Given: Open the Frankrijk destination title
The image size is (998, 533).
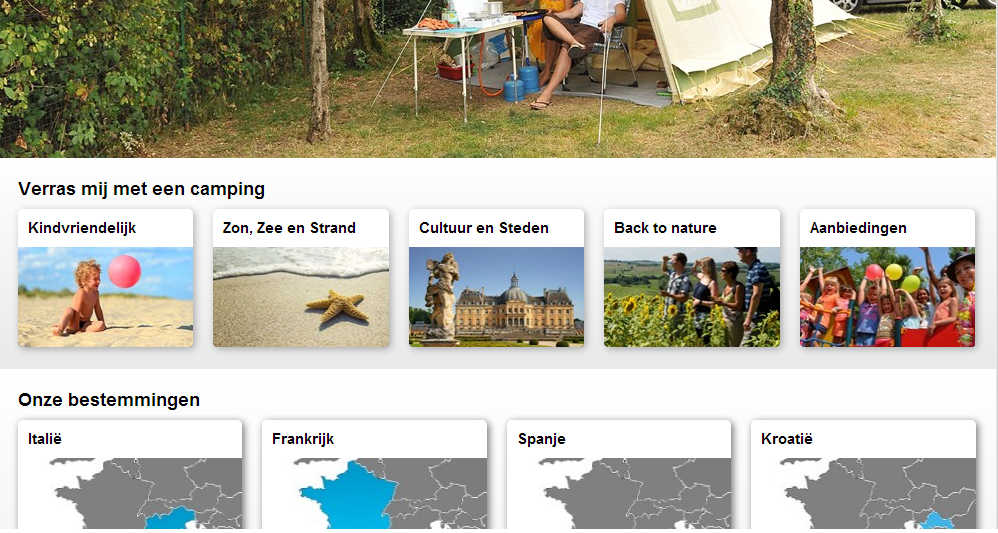Looking at the screenshot, I should [303, 439].
